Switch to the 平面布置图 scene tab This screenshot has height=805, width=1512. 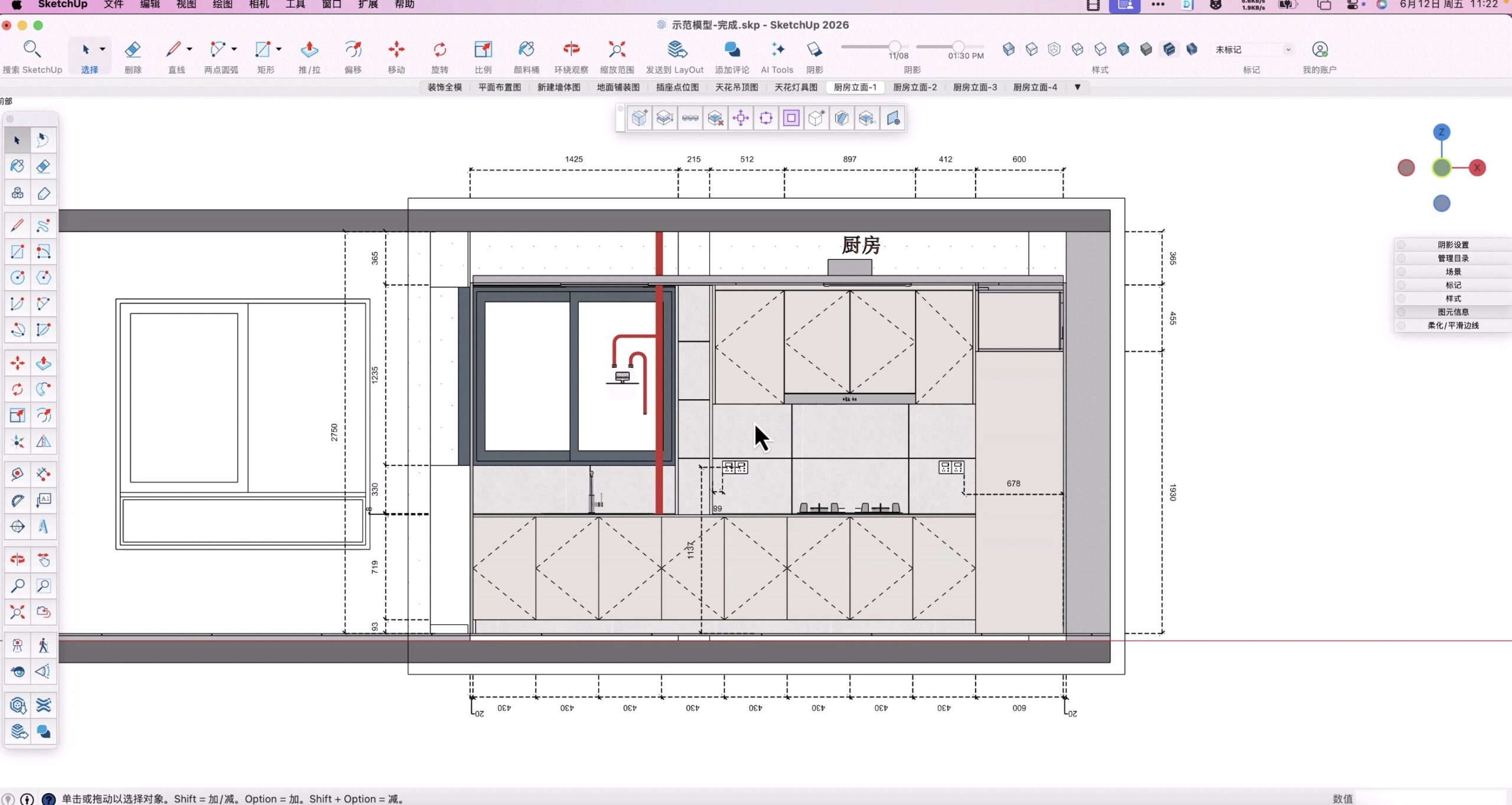(500, 87)
